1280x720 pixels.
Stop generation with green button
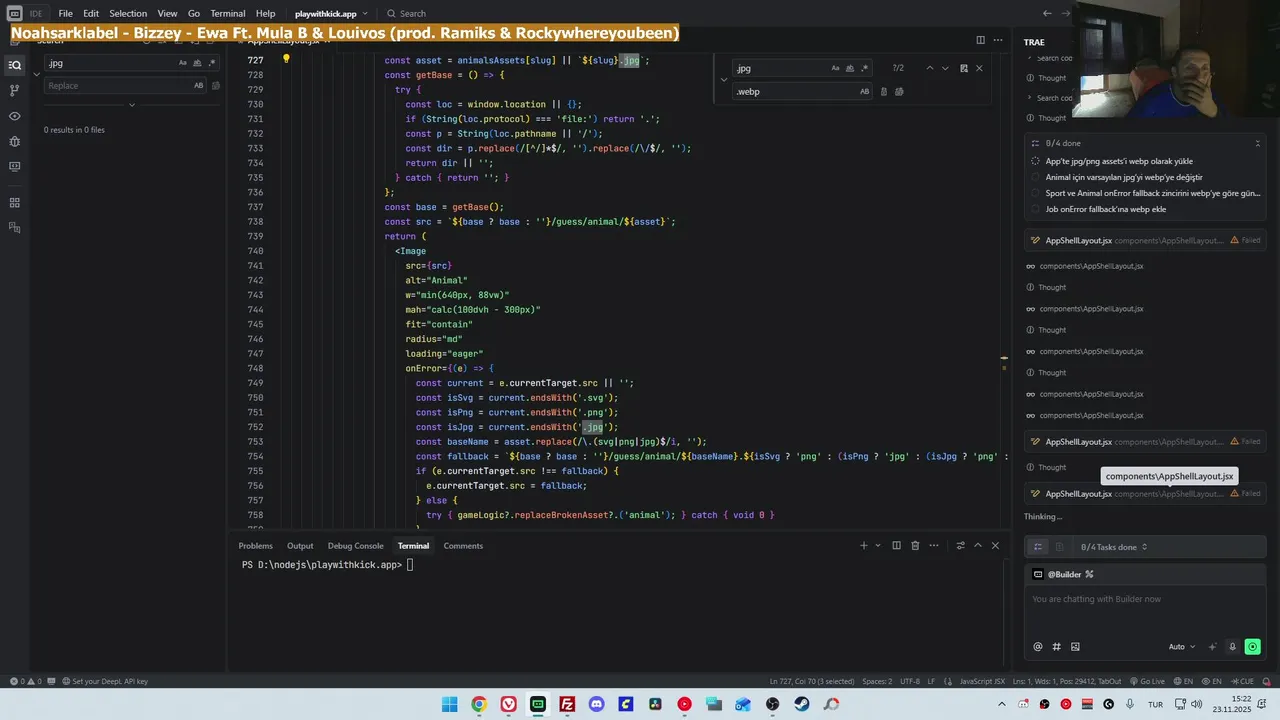point(1252,647)
